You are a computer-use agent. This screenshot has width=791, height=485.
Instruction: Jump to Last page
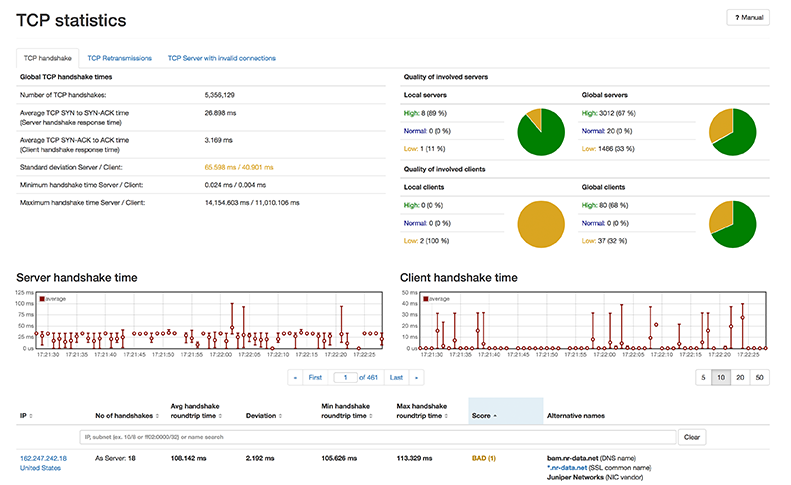(396, 378)
